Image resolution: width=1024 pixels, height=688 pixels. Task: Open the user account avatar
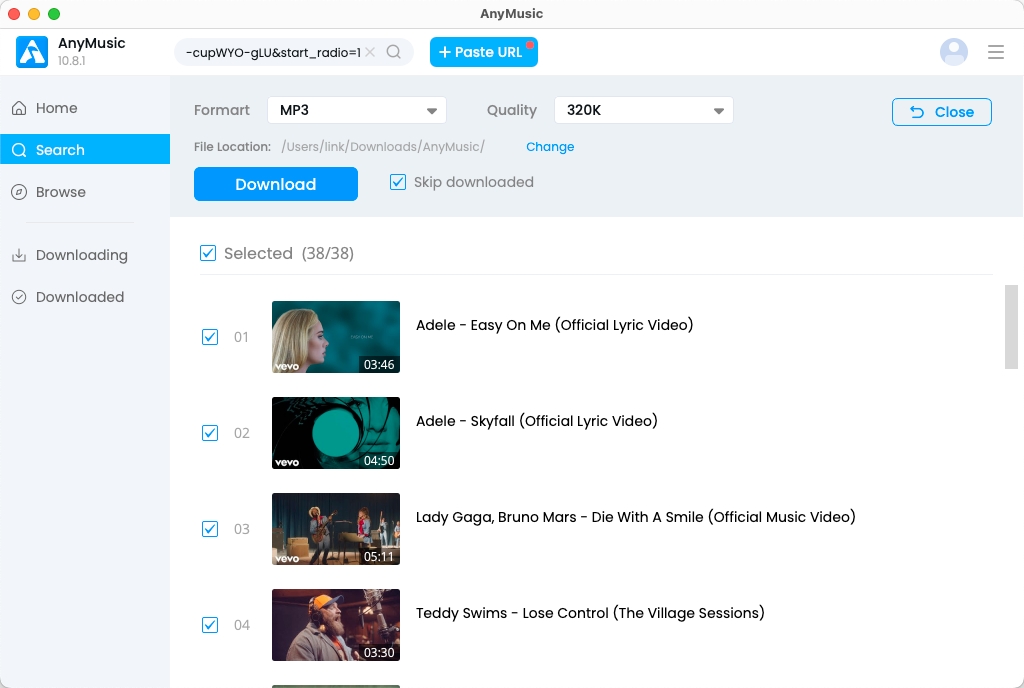click(x=953, y=52)
